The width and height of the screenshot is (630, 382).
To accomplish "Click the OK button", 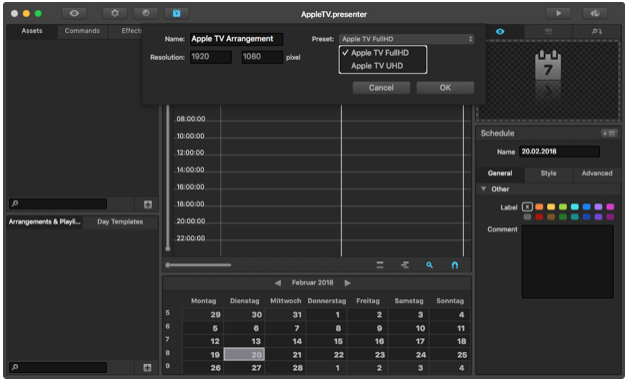I will pyautogui.click(x=445, y=88).
